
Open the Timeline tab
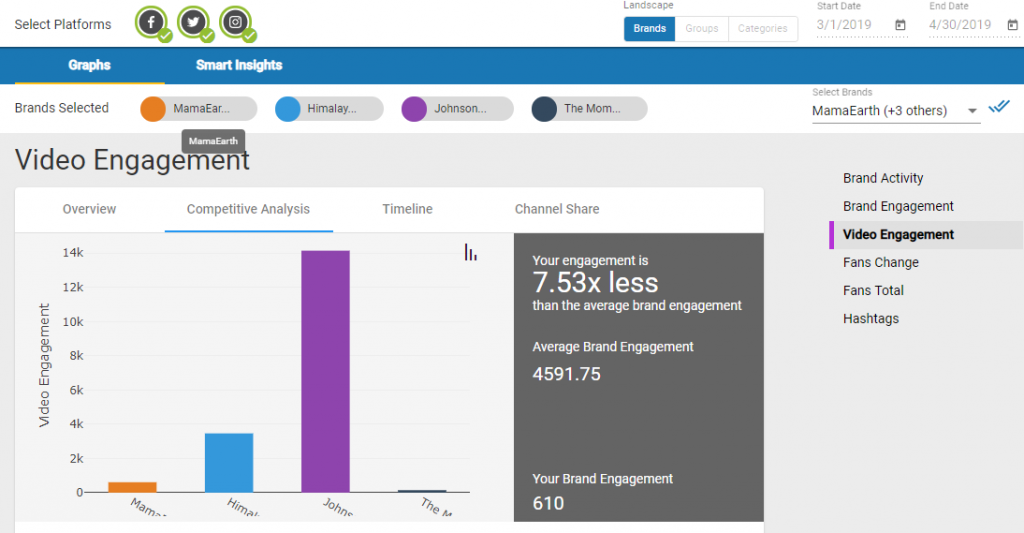point(408,209)
